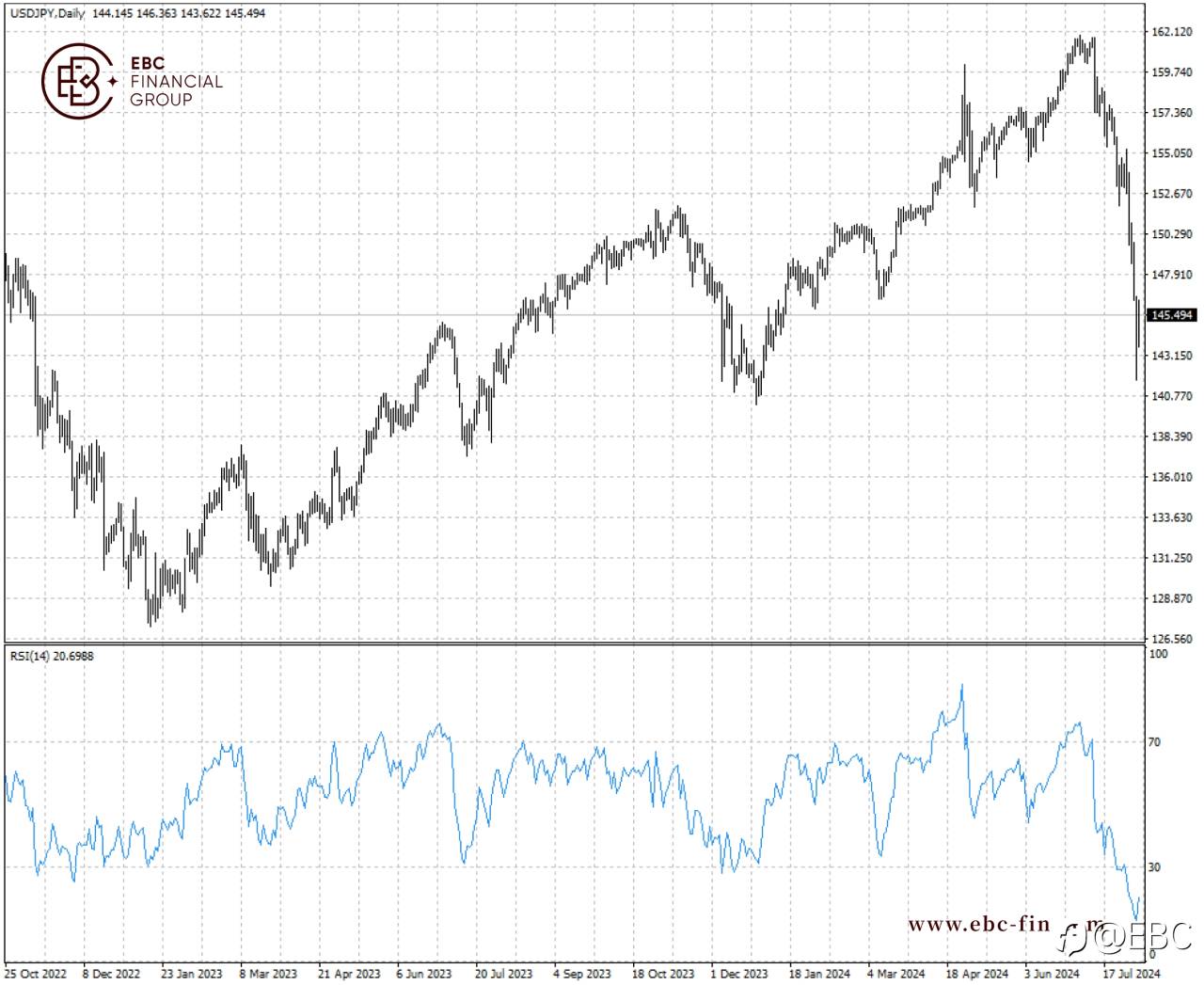Click price level 131.250 on axis
Screen dimensions: 1204x985
tap(1172, 558)
